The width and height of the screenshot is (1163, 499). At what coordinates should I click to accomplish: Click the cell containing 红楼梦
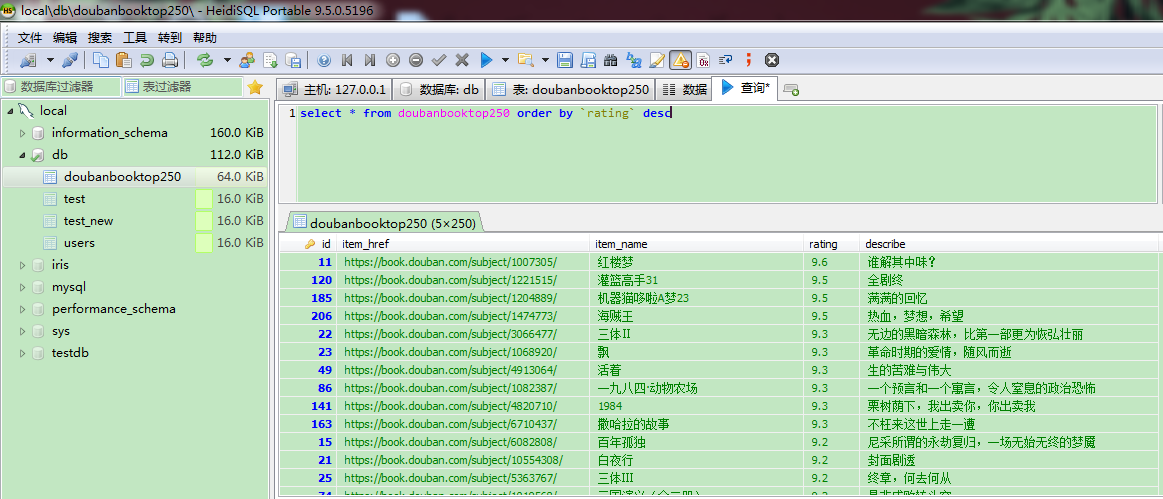pos(696,262)
